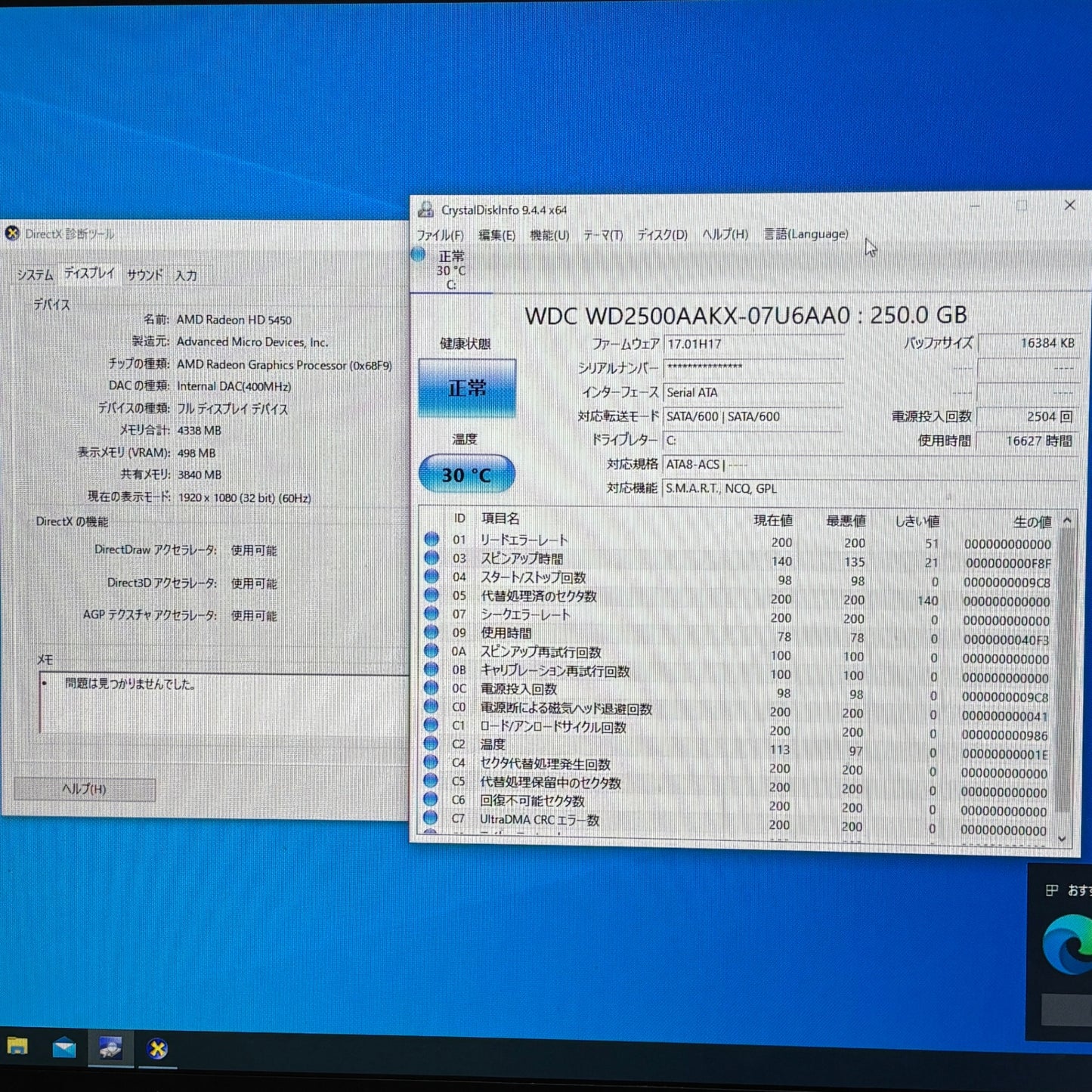
Task: Open the 機能(U) menu
Action: coord(549,235)
